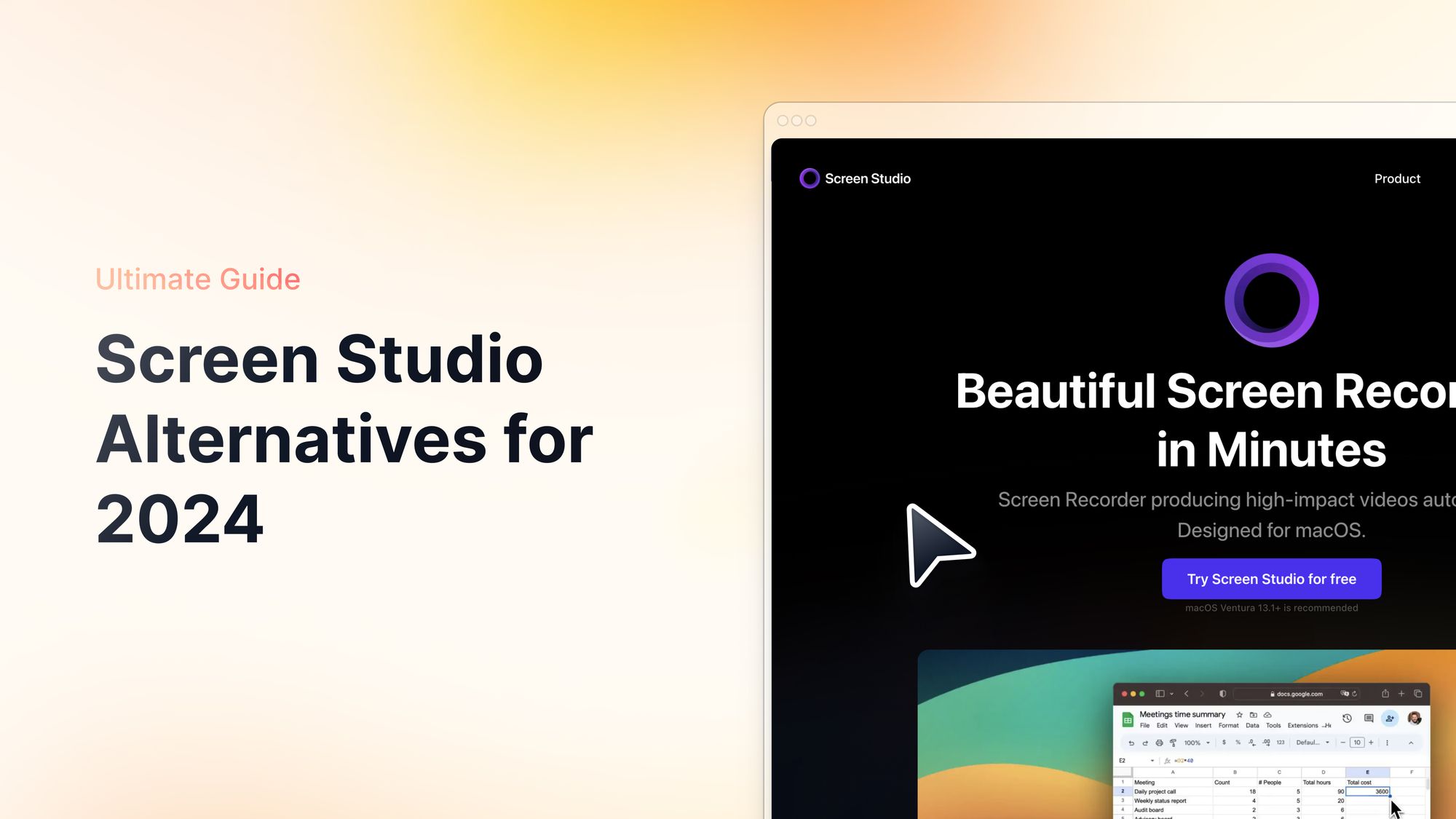Open the comments panel icon
Screen dimensions: 1456x819
(x=1369, y=719)
